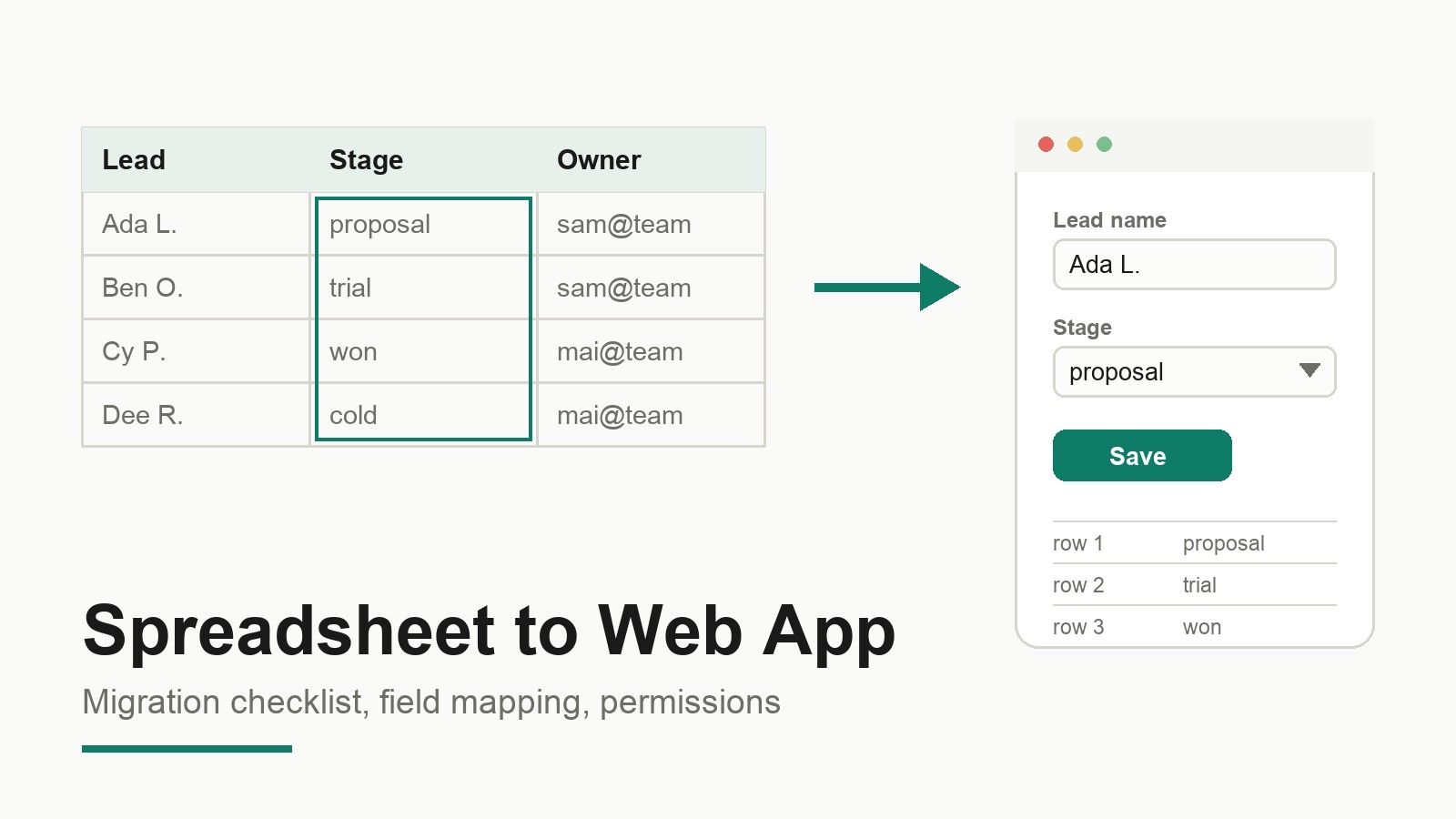Select the 'cold' stage cell
This screenshot has height=819, width=1456.
coord(423,415)
